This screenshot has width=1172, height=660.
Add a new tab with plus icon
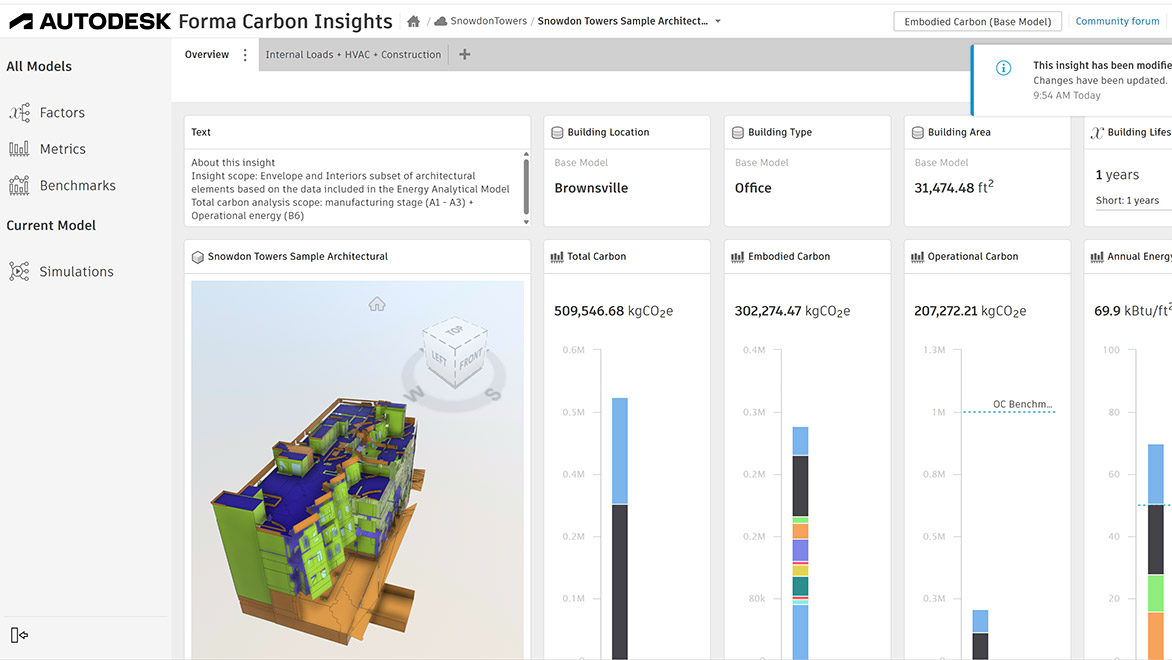464,55
